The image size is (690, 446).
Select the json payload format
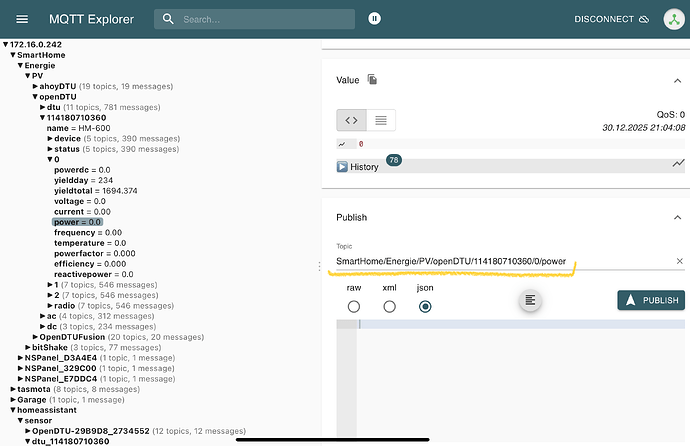425,306
